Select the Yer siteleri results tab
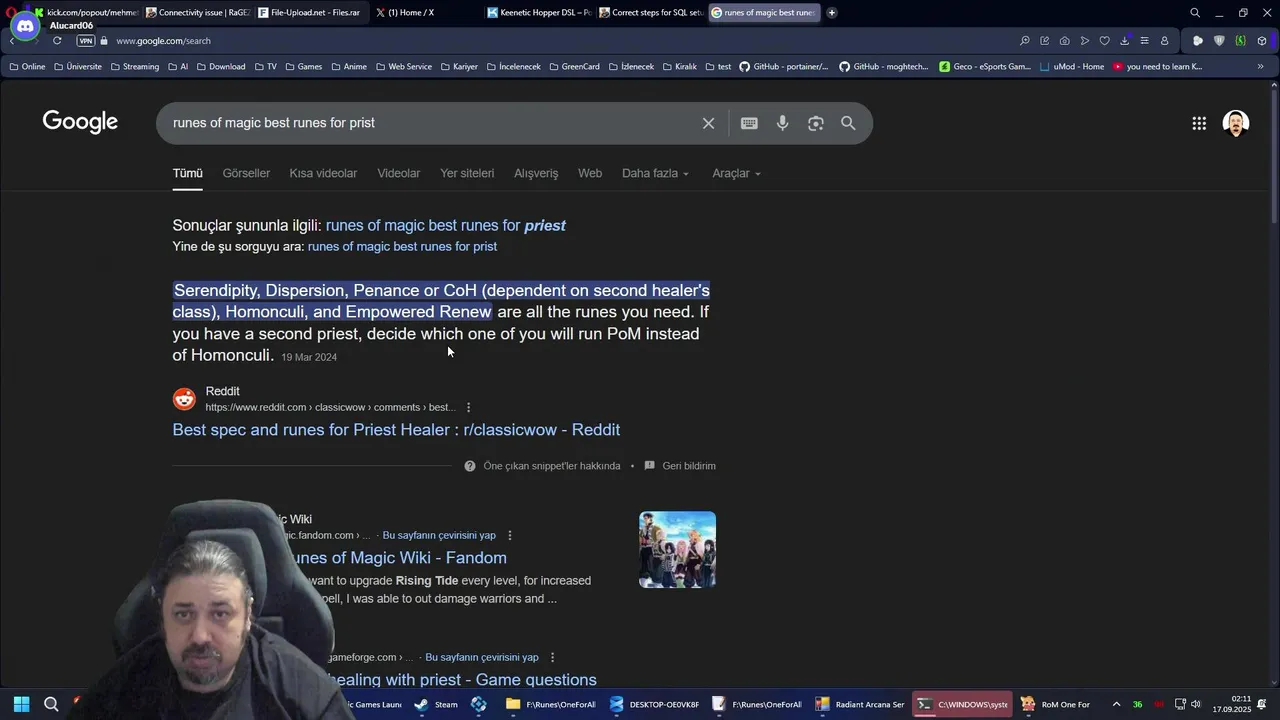This screenshot has width=1280, height=720. point(467,173)
